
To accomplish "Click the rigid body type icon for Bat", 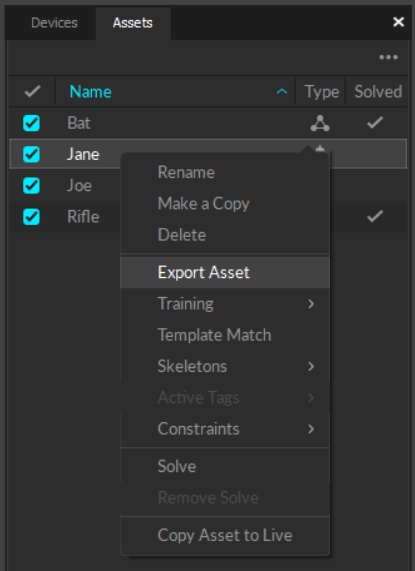I will (320, 123).
